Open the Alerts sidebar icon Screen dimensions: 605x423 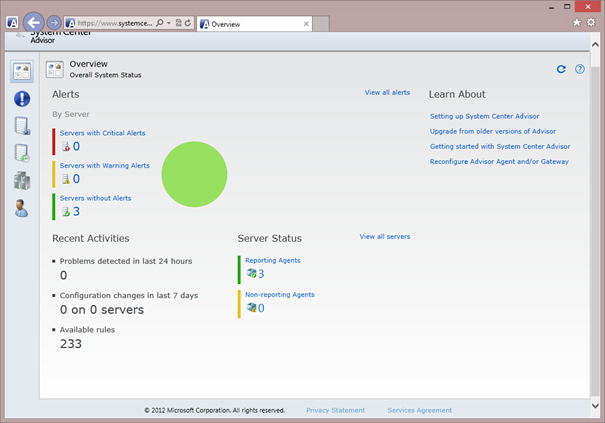pyautogui.click(x=22, y=98)
